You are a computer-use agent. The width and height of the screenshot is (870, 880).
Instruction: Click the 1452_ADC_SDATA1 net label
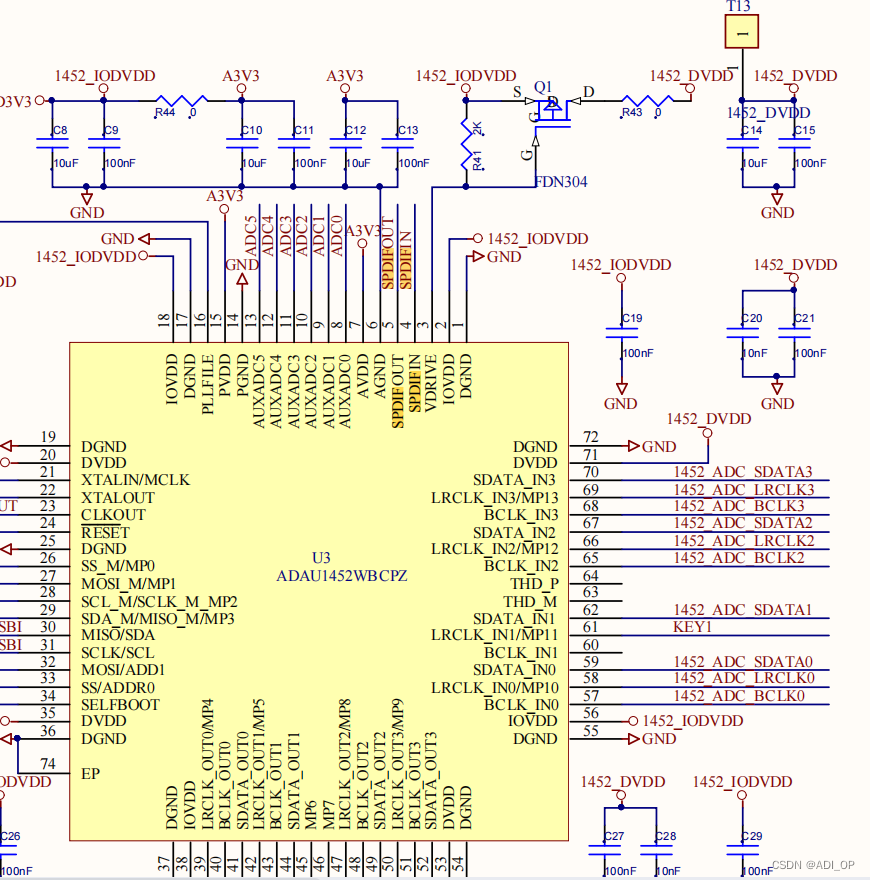pos(743,610)
